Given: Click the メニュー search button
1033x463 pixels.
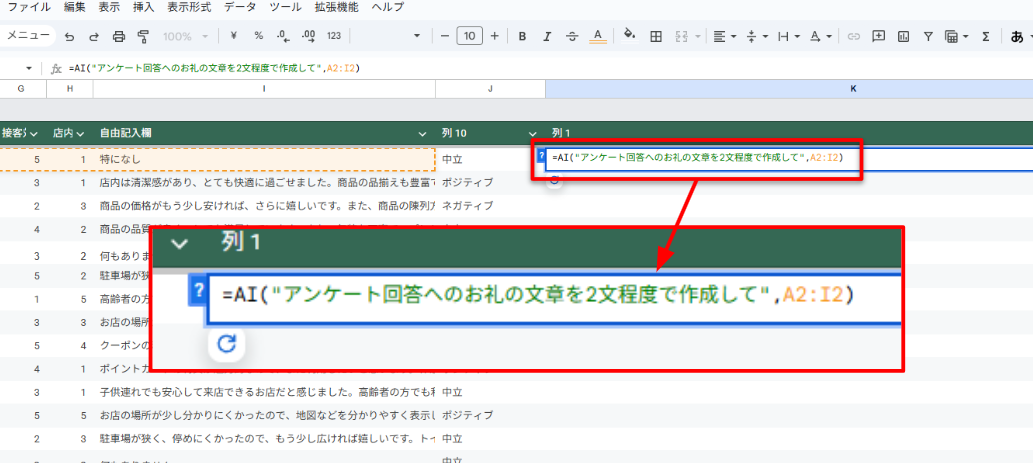Looking at the screenshot, I should (x=28, y=36).
